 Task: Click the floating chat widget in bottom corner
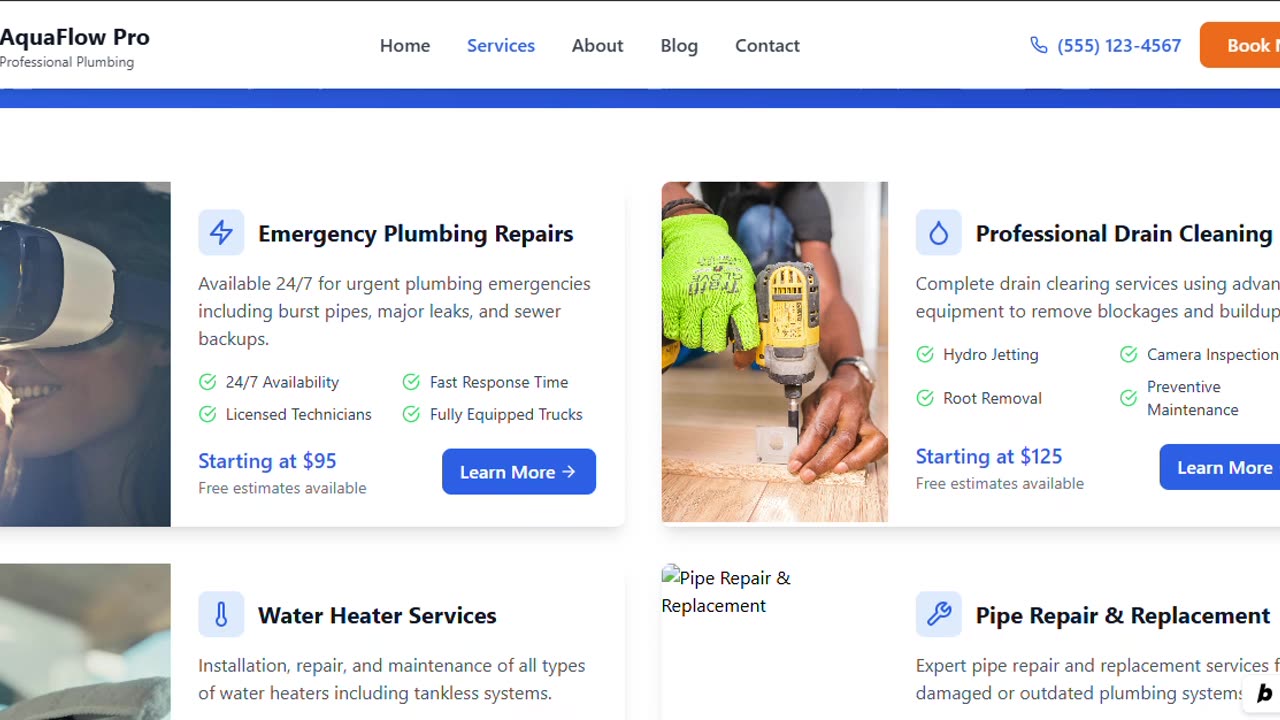point(1262,693)
